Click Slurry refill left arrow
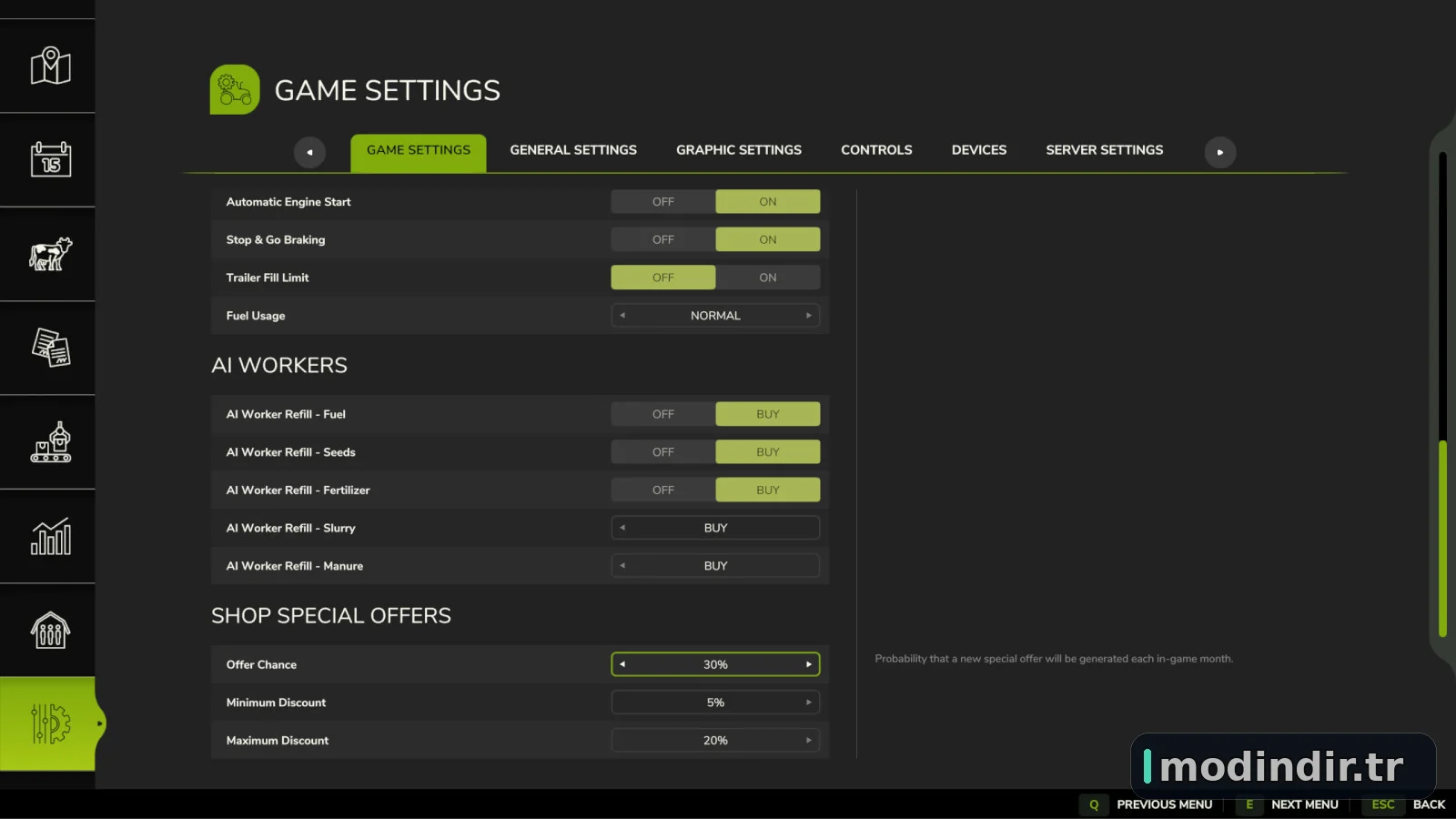 (622, 528)
